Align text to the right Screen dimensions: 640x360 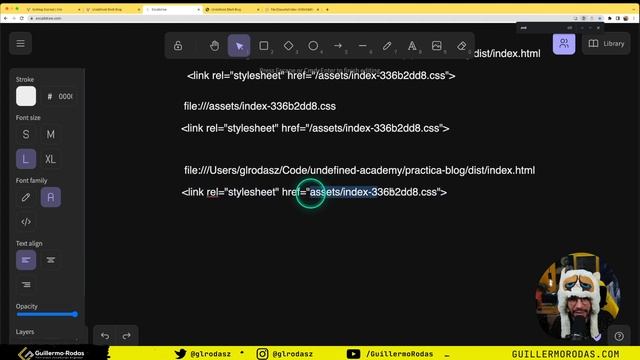tap(26, 284)
